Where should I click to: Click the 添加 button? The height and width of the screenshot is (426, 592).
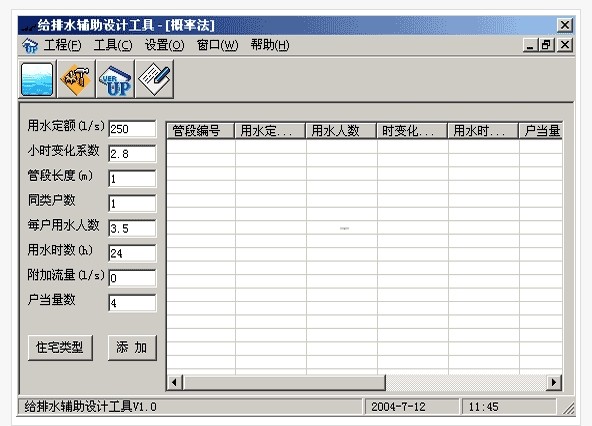132,347
